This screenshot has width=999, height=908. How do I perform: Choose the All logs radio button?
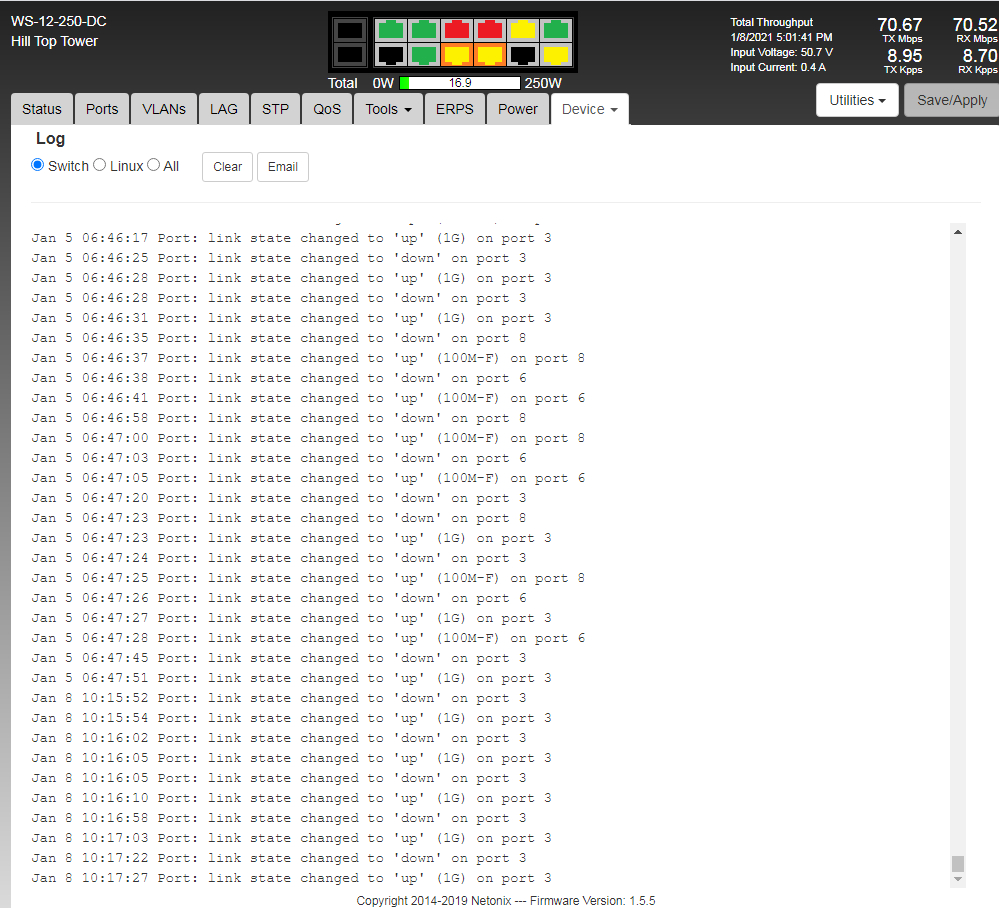coord(154,165)
